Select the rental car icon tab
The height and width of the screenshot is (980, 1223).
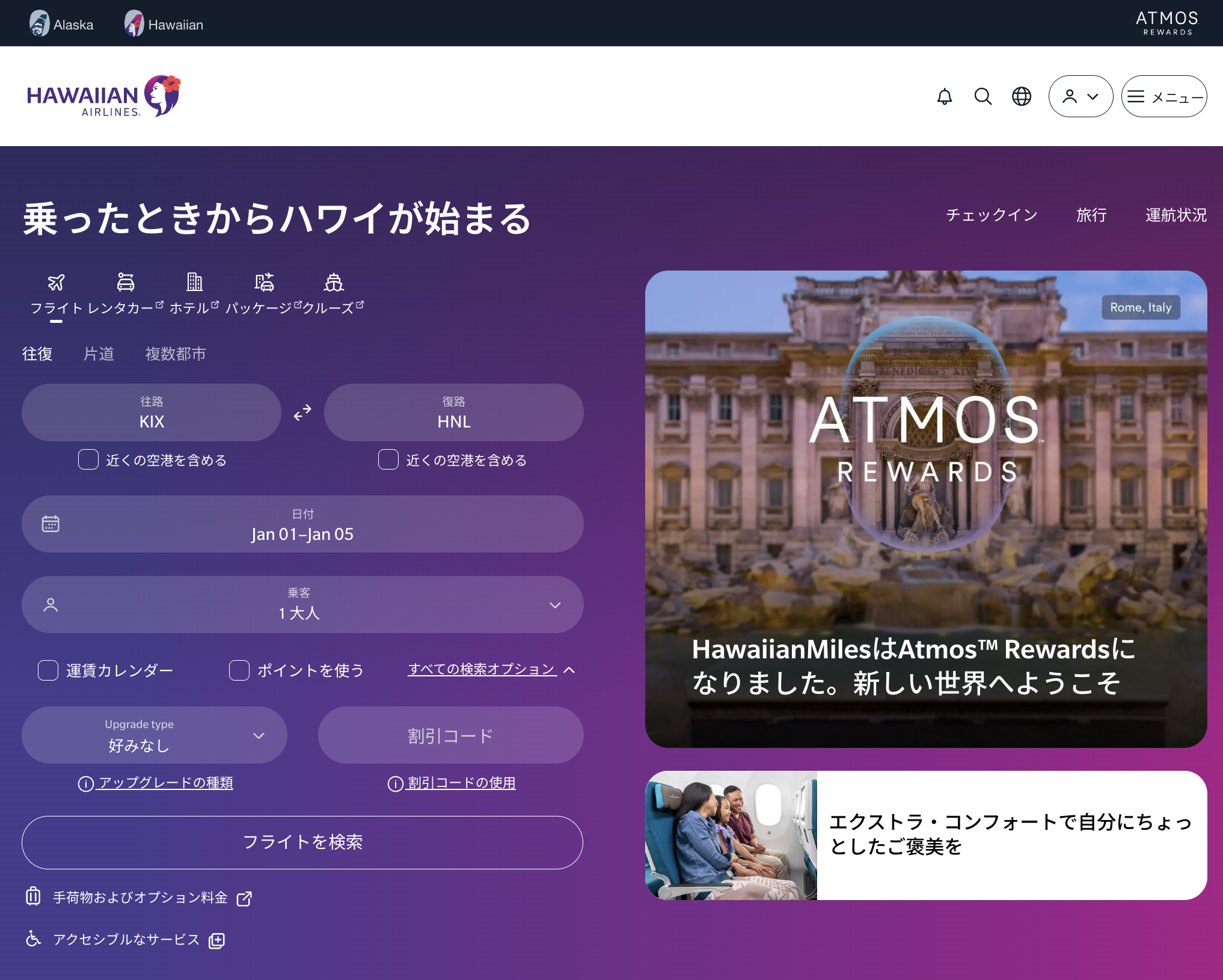coord(126,282)
